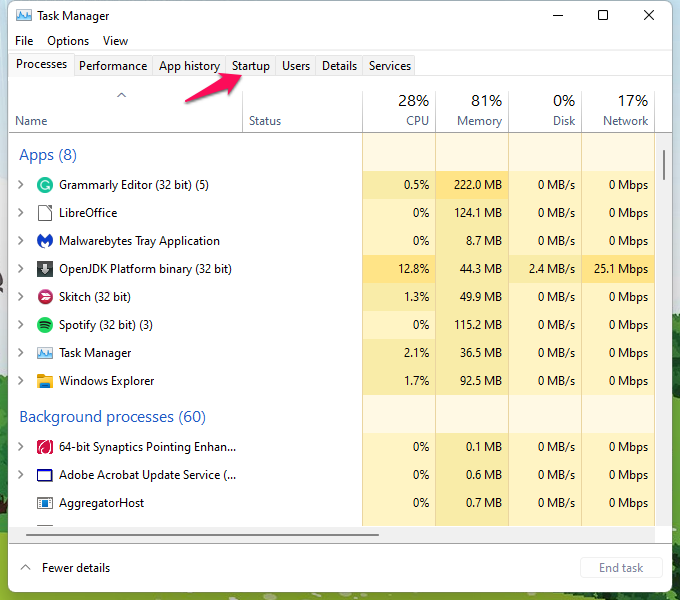Click the 92.5 MB memory cell

click(x=472, y=381)
